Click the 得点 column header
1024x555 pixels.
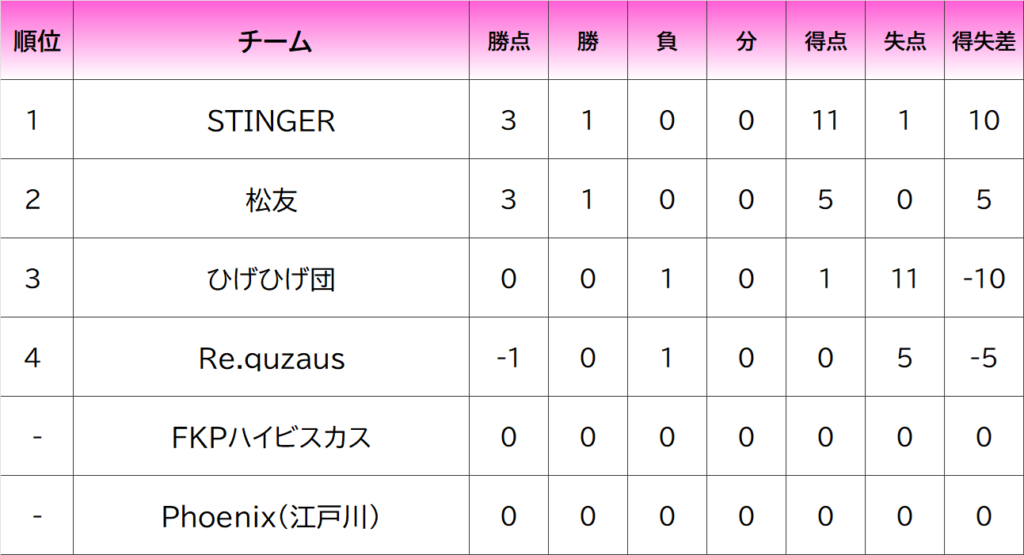tap(825, 40)
